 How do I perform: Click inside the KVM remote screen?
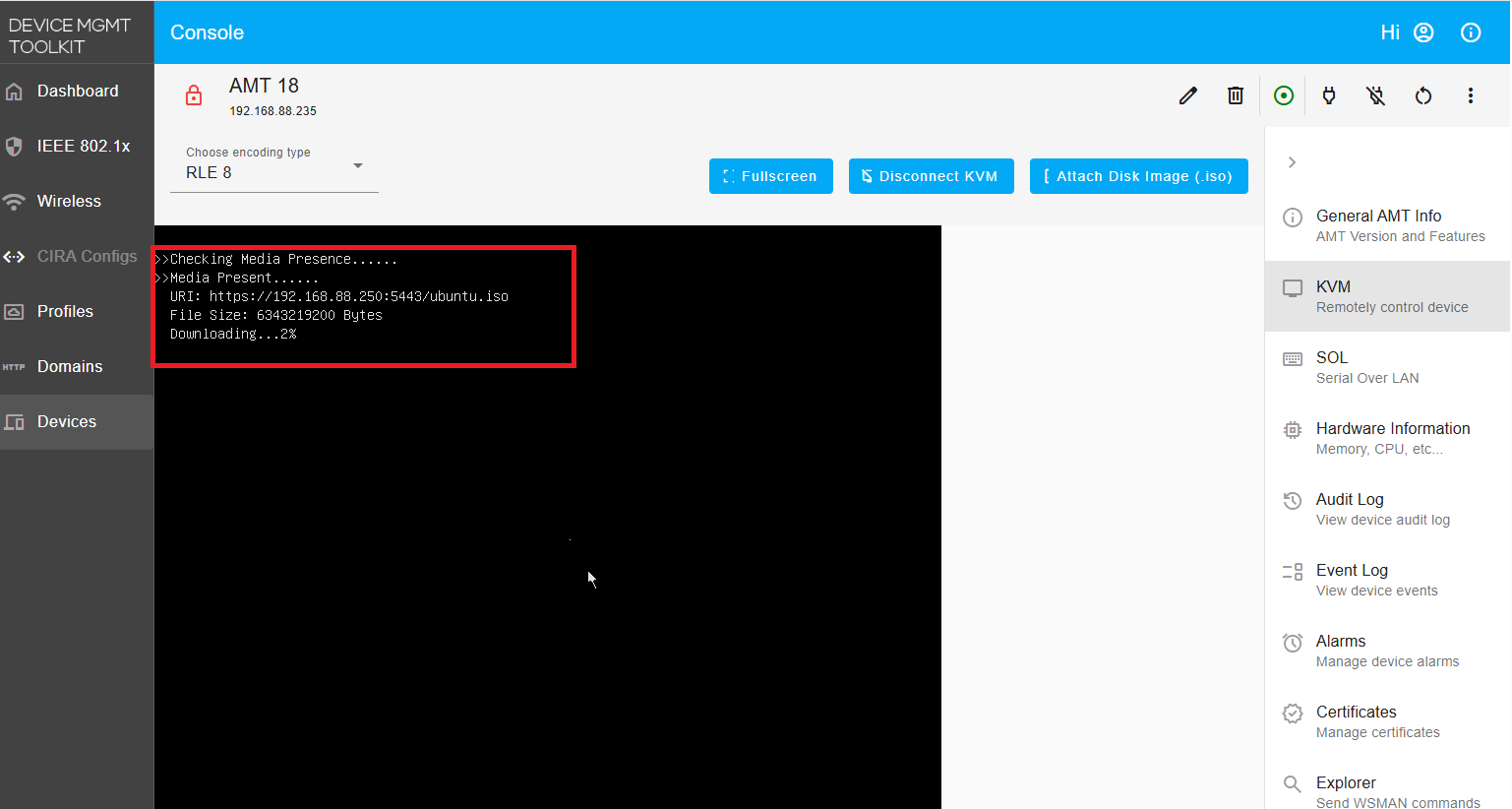click(x=548, y=517)
